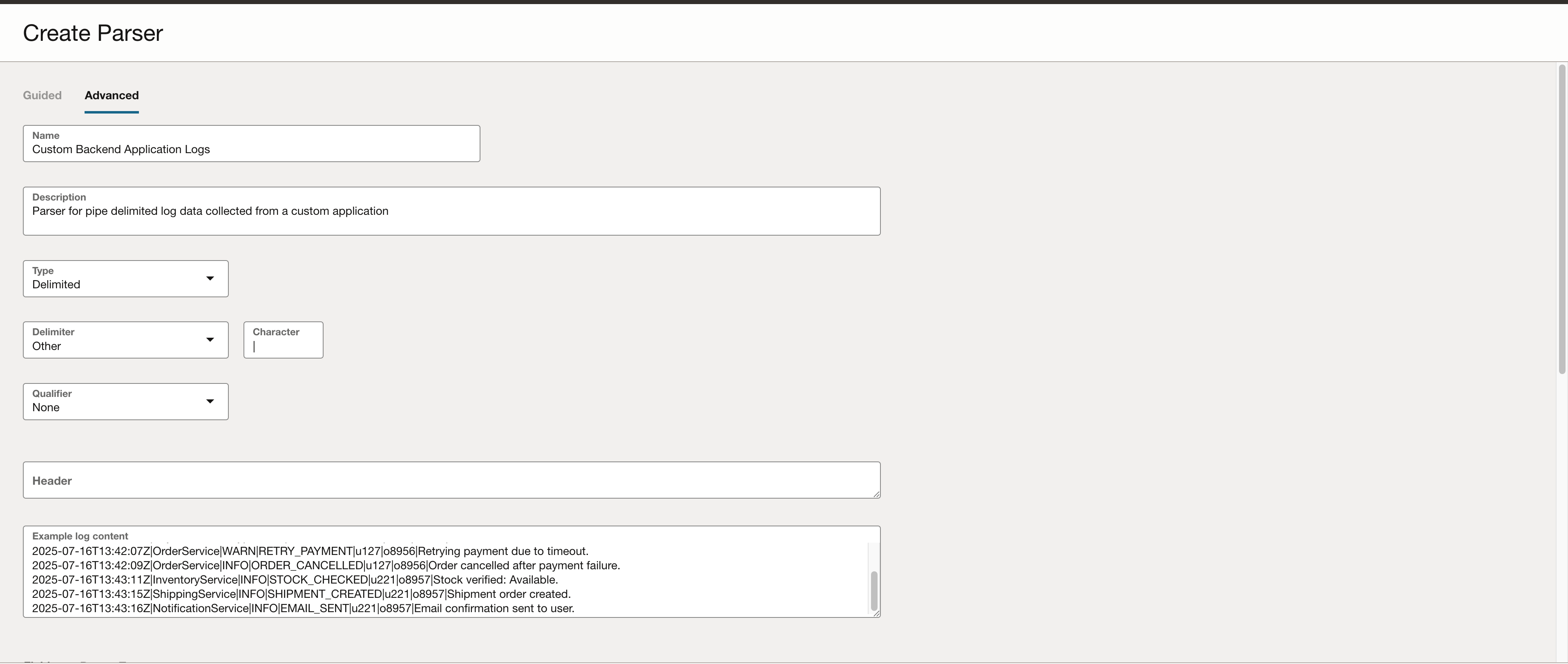
Task: Click the Create Parser page title
Action: tap(92, 33)
